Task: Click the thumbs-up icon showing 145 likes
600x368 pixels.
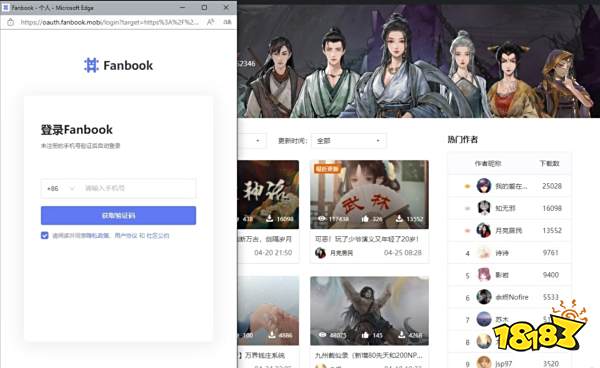Action: 365,335
